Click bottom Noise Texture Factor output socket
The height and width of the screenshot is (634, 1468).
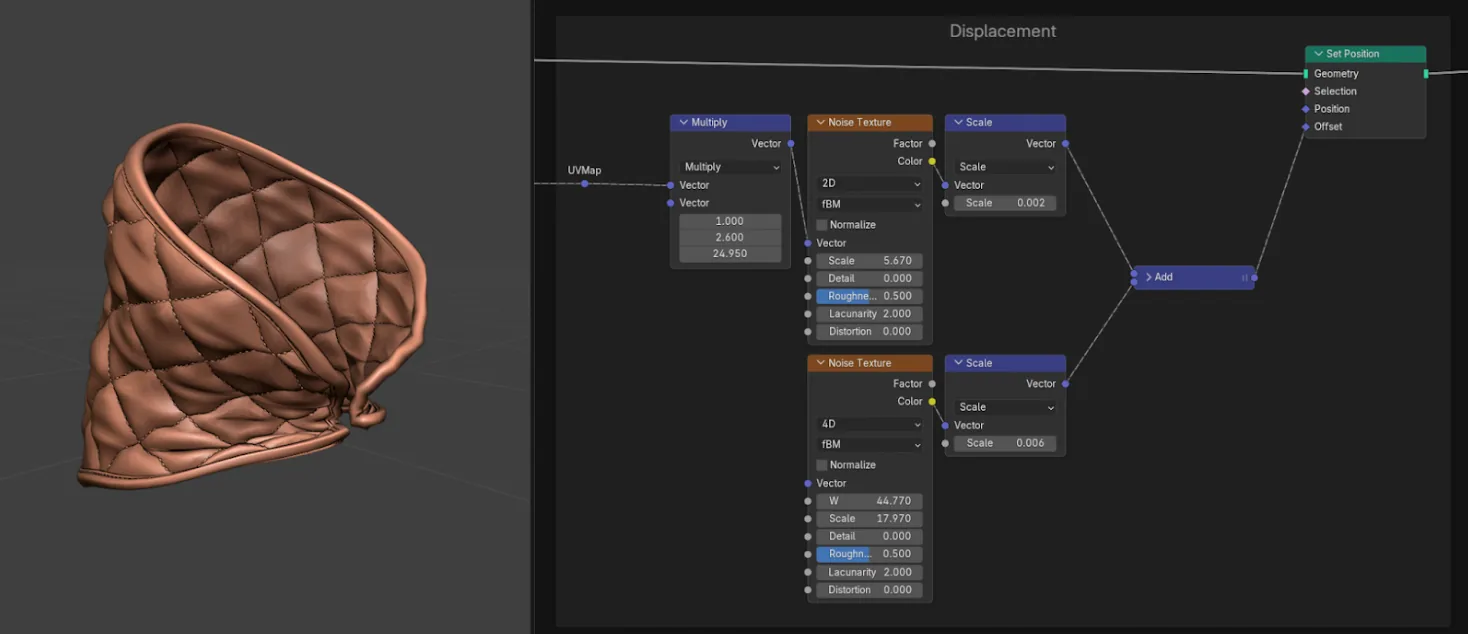point(932,384)
